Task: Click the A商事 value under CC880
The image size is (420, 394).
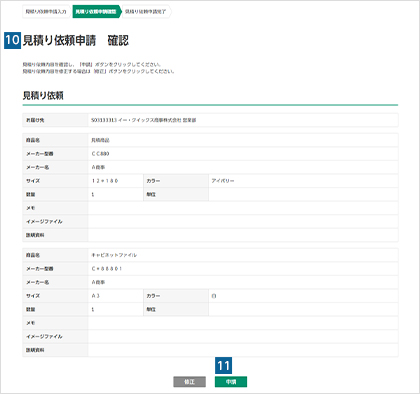Action: point(98,167)
